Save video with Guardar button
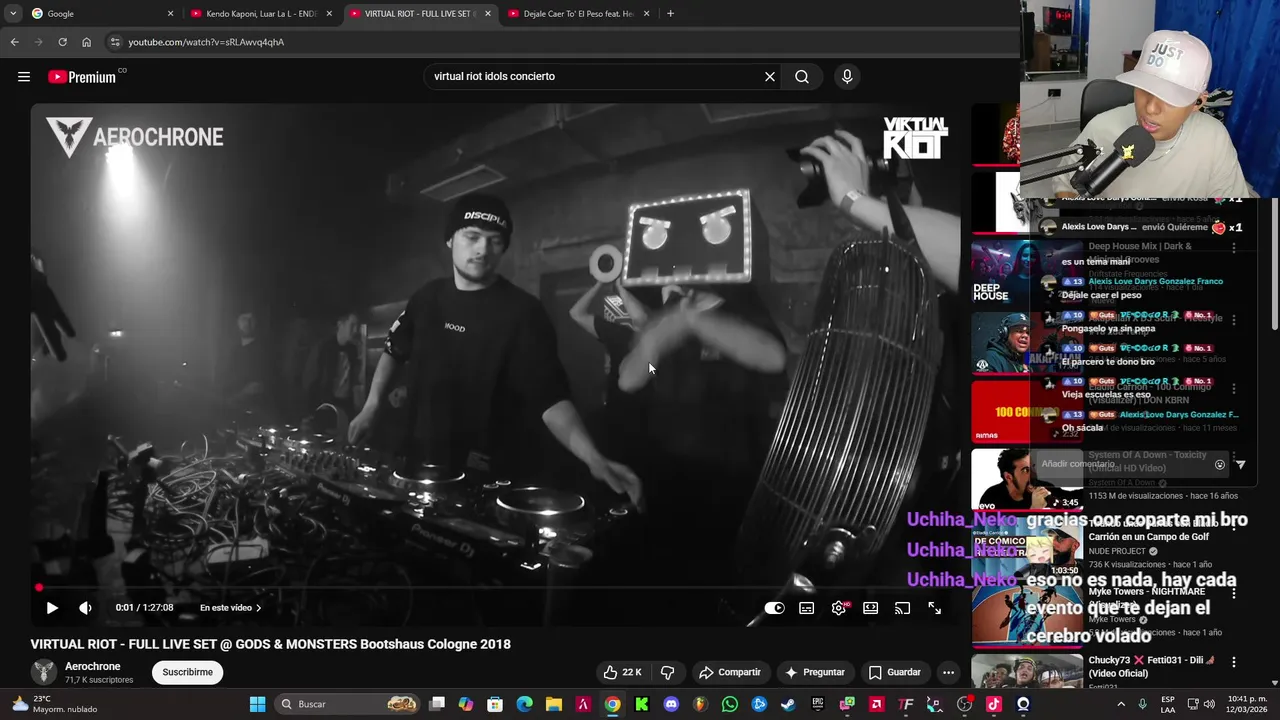 pos(895,672)
